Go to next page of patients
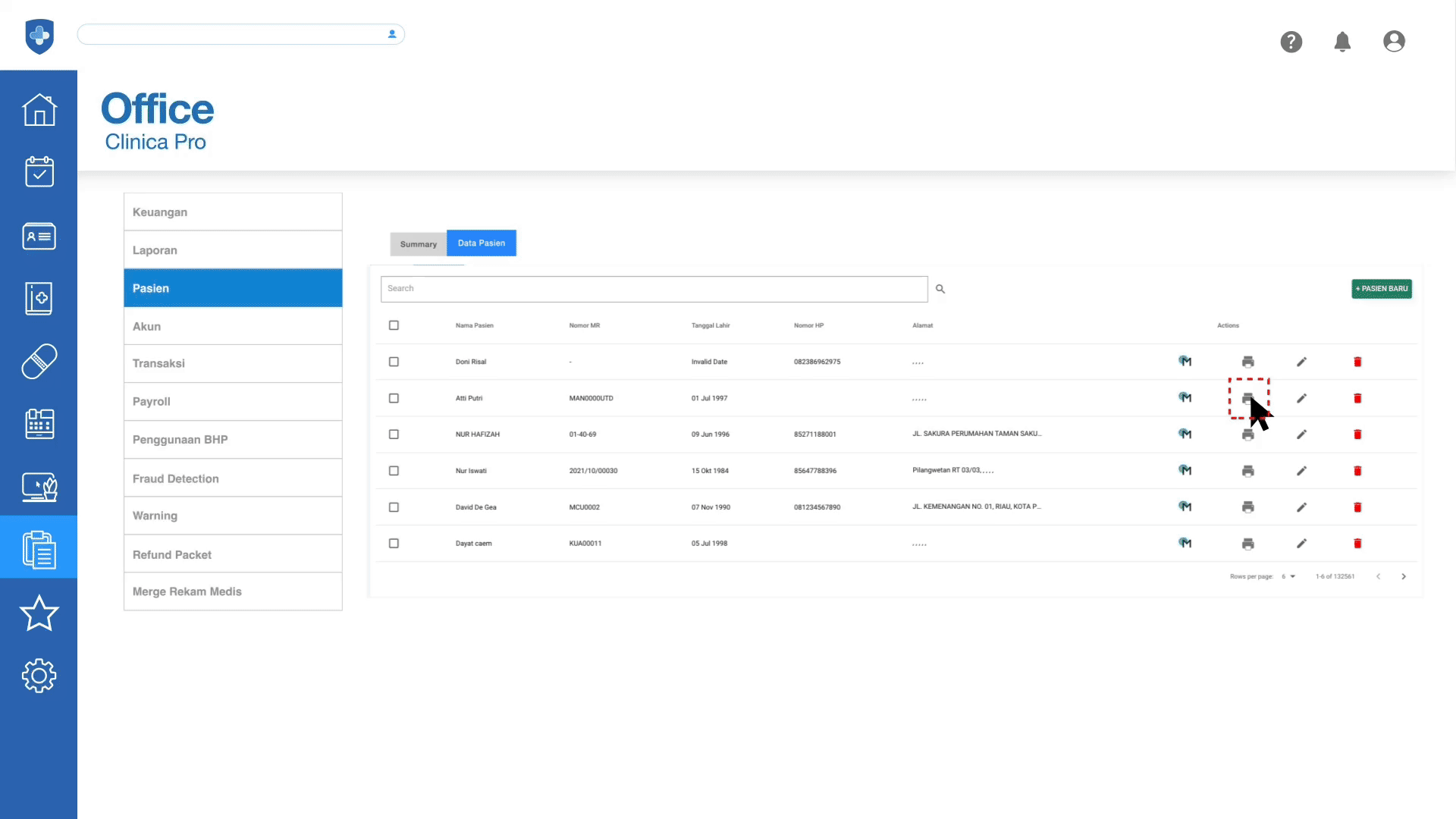 tap(1404, 576)
